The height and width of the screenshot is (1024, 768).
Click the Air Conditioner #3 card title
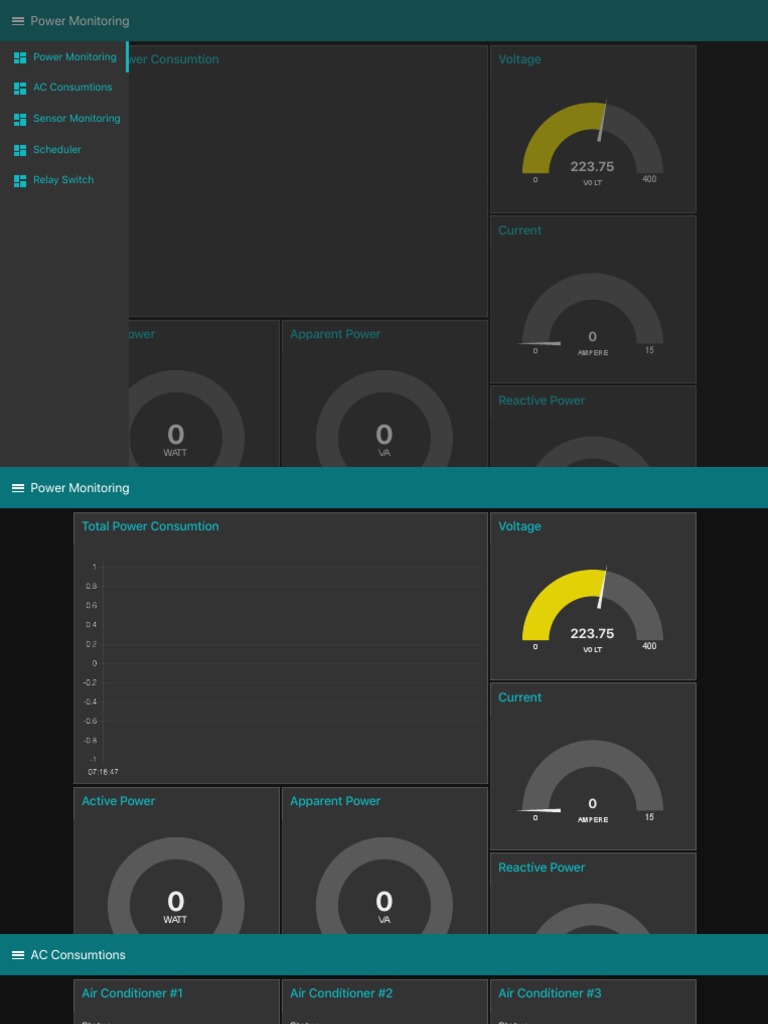pyautogui.click(x=550, y=993)
